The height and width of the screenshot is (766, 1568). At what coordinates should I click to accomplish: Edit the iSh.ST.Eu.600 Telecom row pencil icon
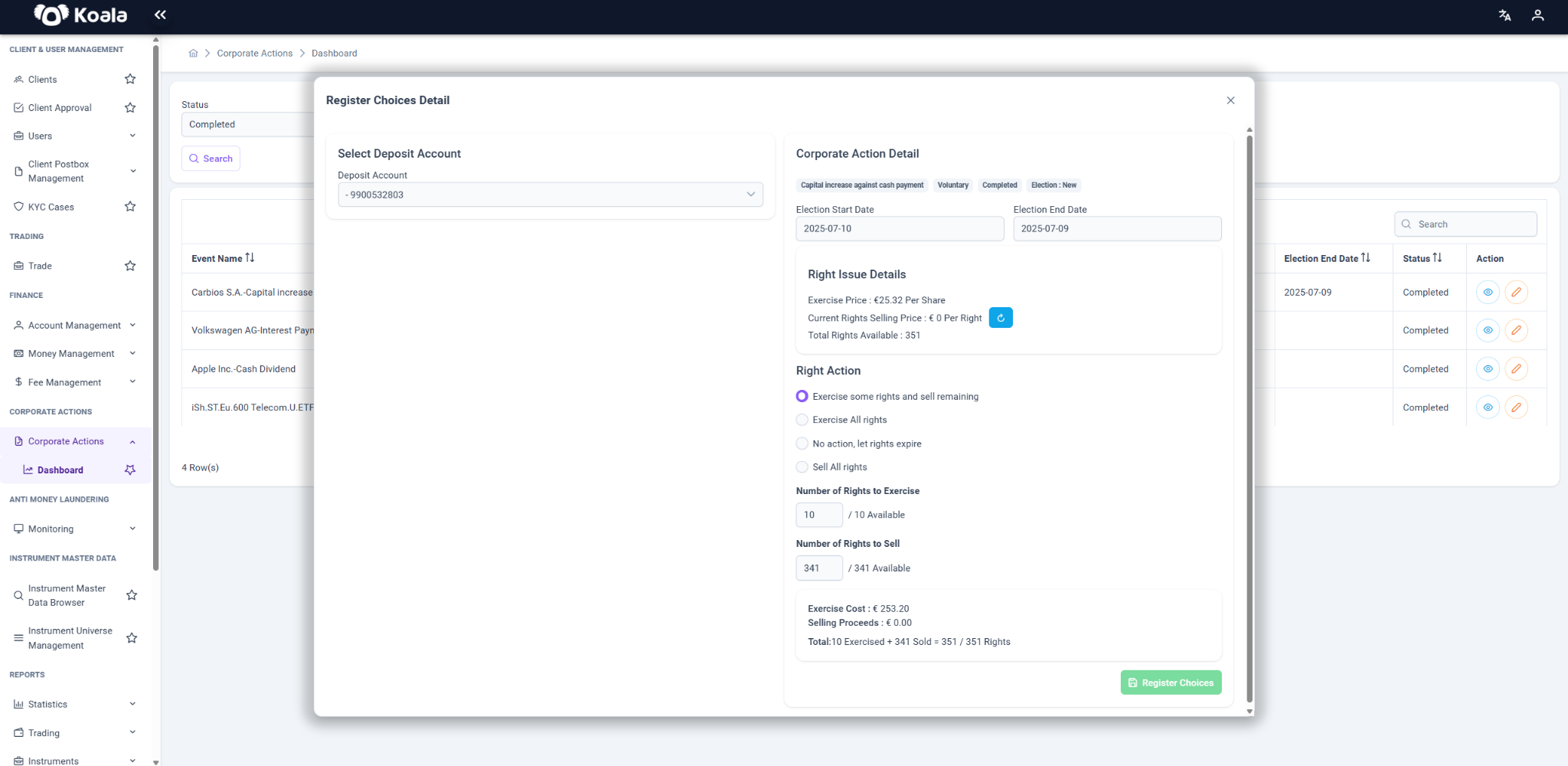[1516, 408]
